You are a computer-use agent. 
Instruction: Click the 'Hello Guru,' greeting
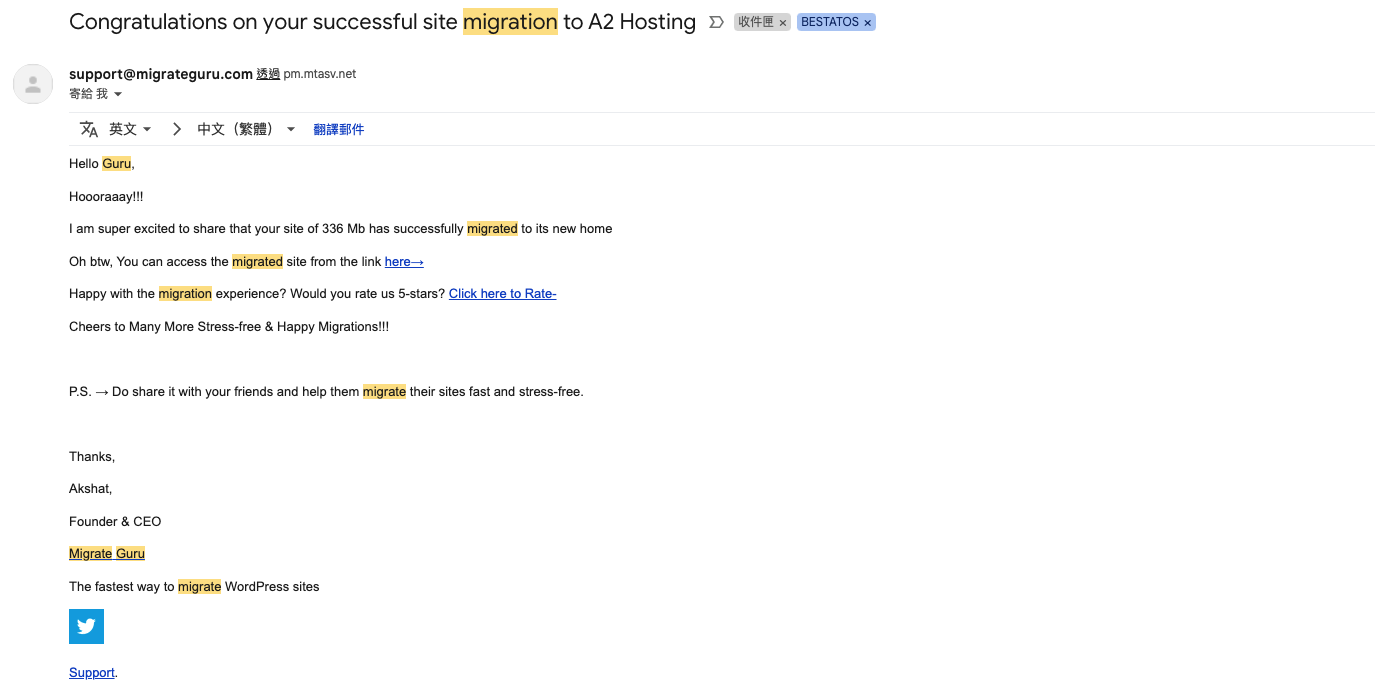coord(102,163)
